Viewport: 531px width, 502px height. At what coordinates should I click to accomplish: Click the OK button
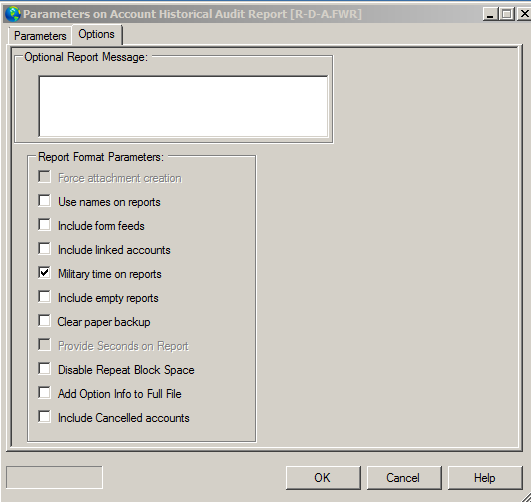coord(323,478)
